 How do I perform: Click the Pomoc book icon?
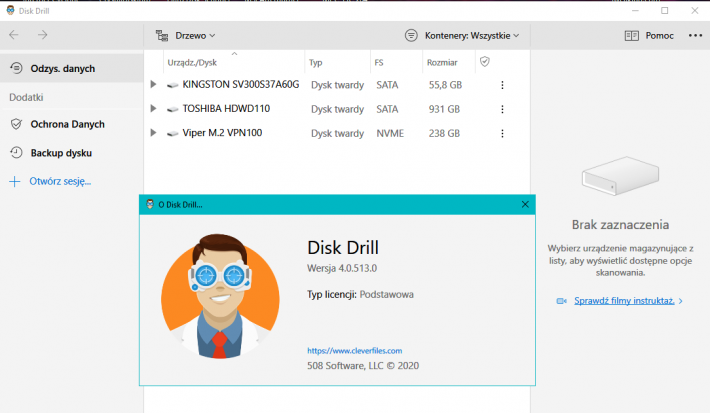(632, 35)
